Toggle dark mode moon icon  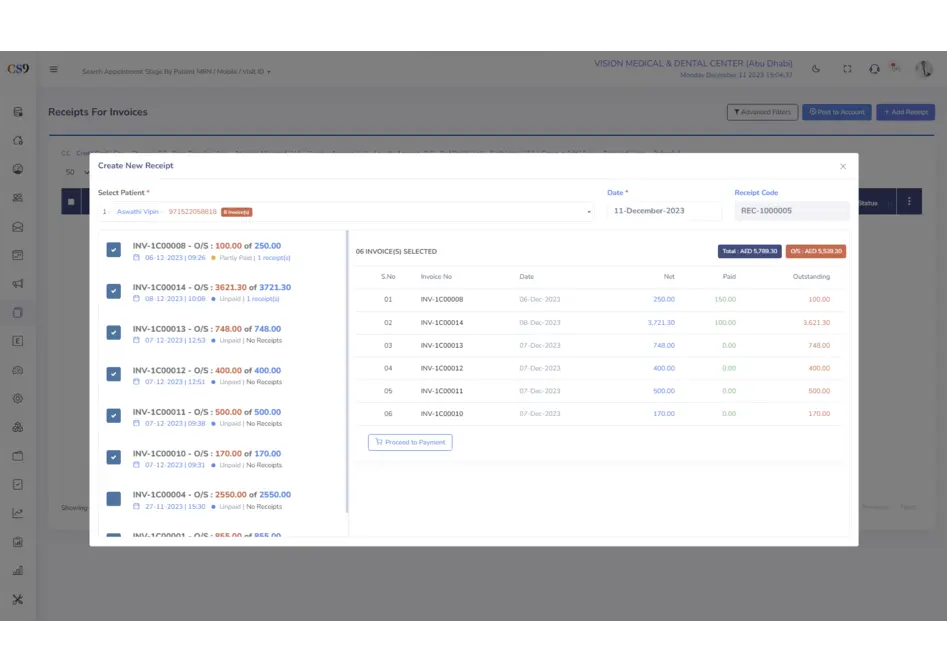(x=816, y=70)
